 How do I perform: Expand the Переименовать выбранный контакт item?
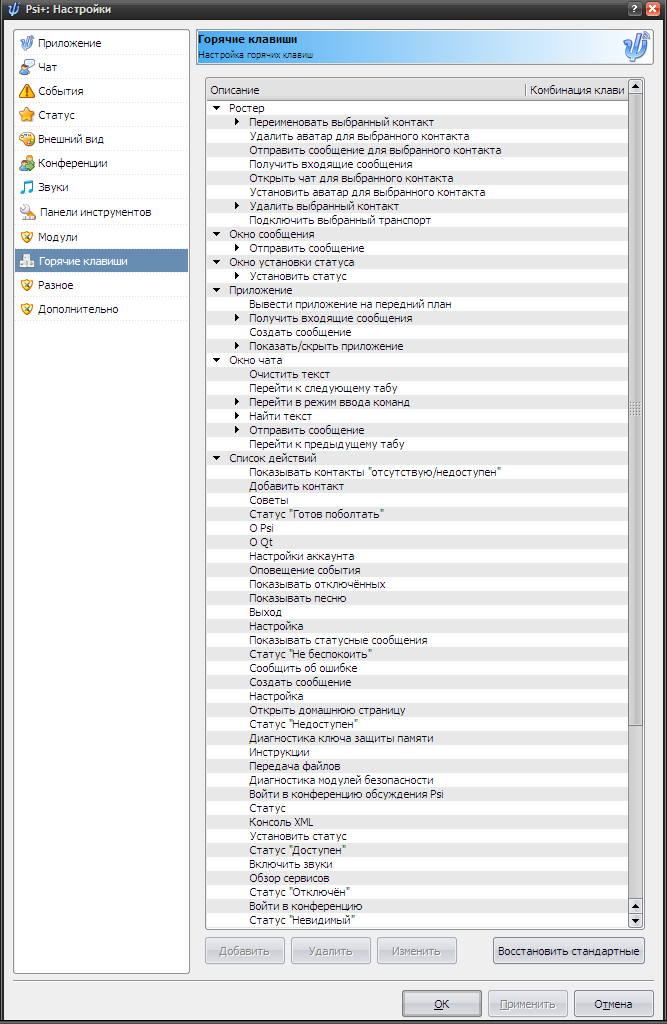click(237, 122)
